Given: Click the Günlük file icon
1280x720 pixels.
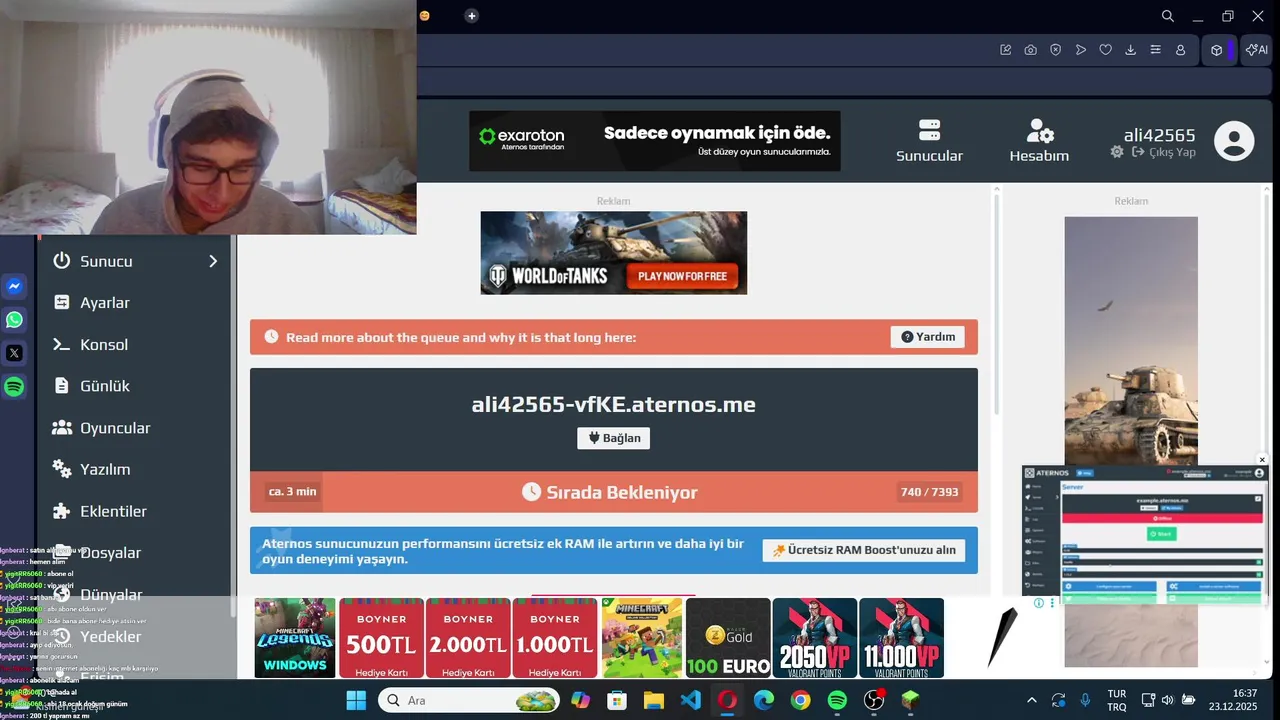Looking at the screenshot, I should [62, 386].
